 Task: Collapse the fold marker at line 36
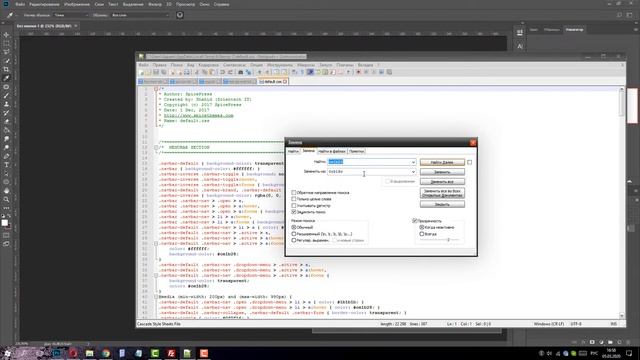tap(156, 276)
